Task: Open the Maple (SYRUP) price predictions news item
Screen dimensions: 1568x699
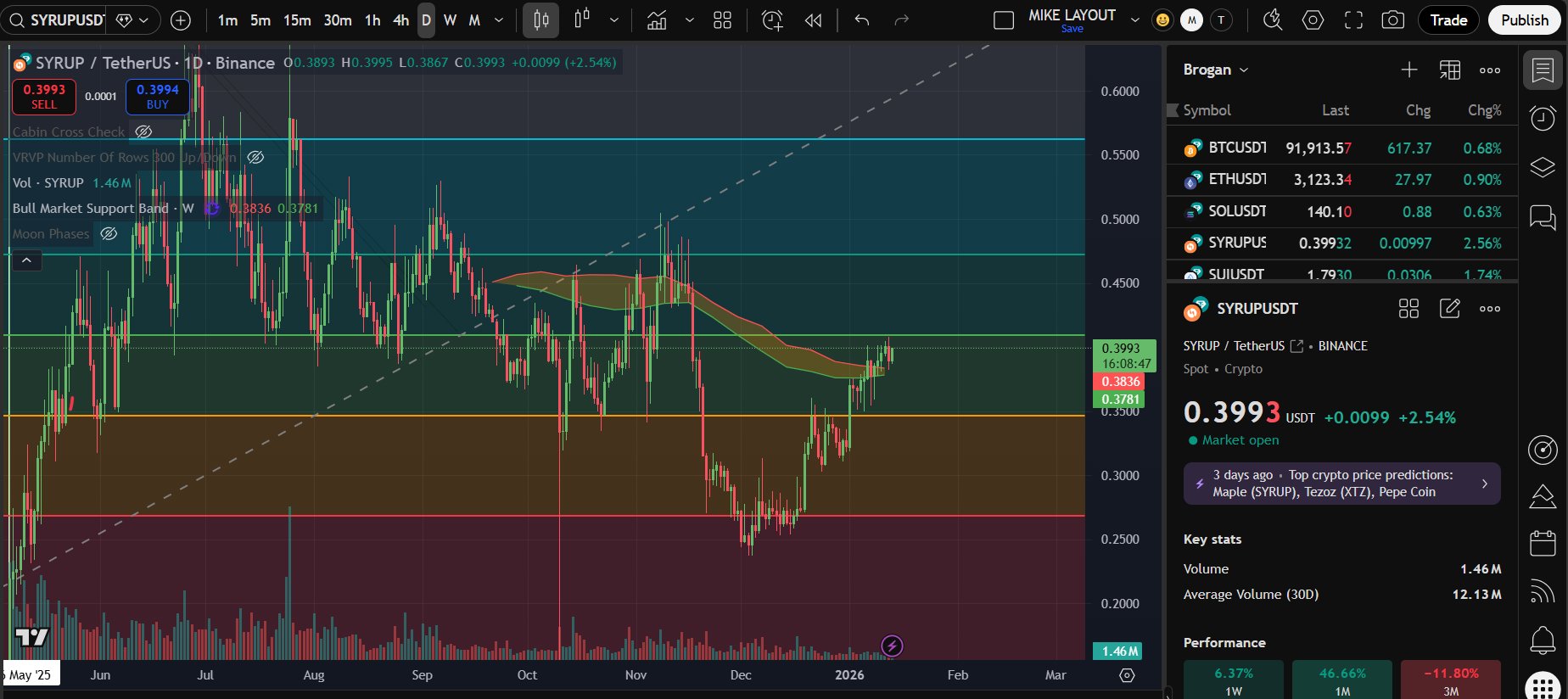Action: [x=1341, y=484]
